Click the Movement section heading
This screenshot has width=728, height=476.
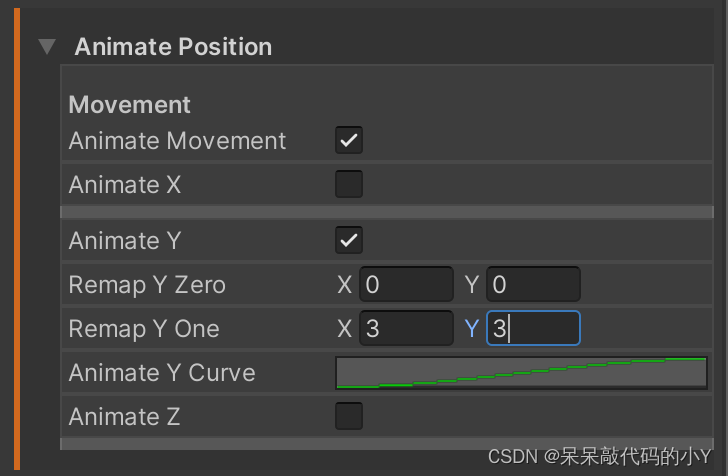pyautogui.click(x=129, y=105)
